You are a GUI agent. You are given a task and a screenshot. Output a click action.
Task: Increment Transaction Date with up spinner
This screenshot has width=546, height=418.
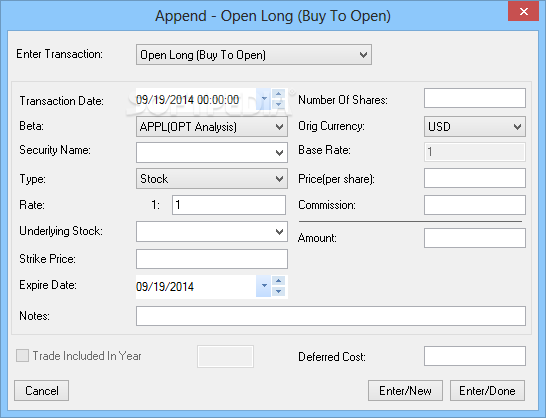(x=278, y=94)
